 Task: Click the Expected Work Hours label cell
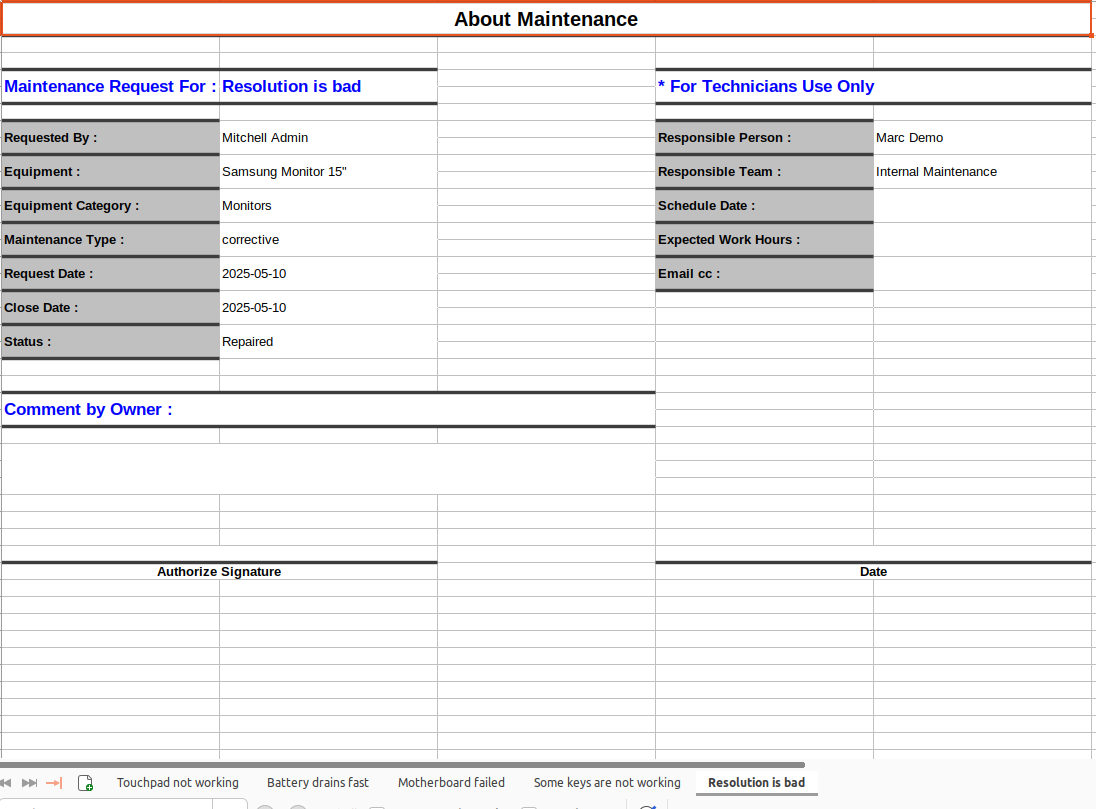click(x=765, y=240)
